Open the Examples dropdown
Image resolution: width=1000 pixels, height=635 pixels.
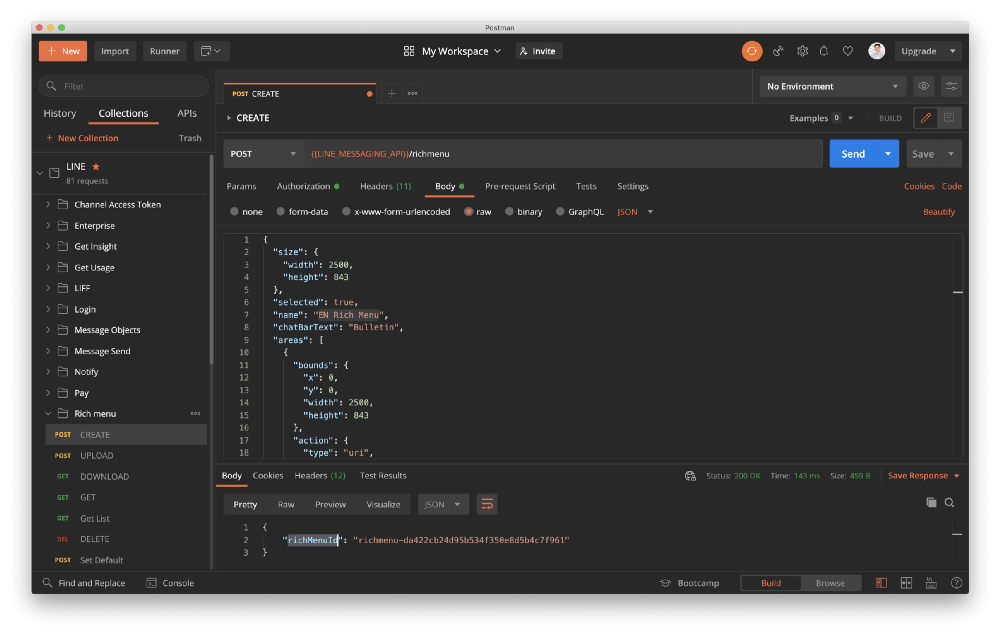pyautogui.click(x=821, y=118)
